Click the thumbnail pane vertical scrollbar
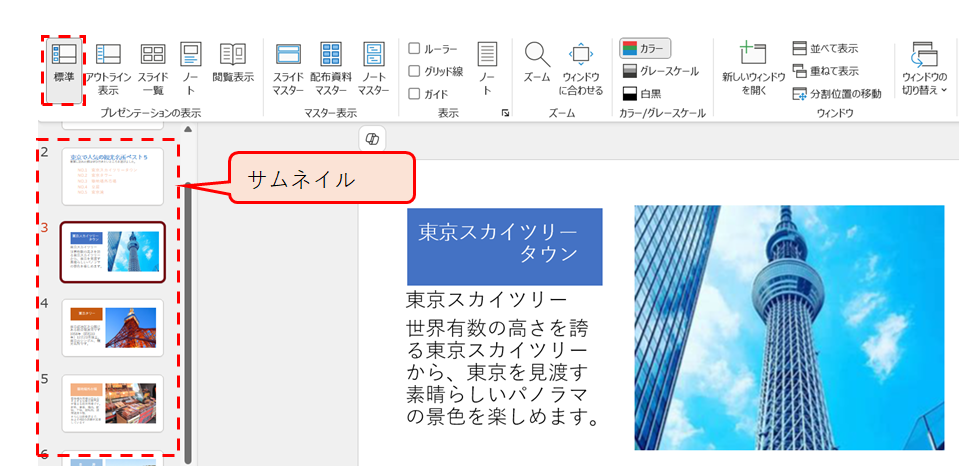 click(x=187, y=320)
